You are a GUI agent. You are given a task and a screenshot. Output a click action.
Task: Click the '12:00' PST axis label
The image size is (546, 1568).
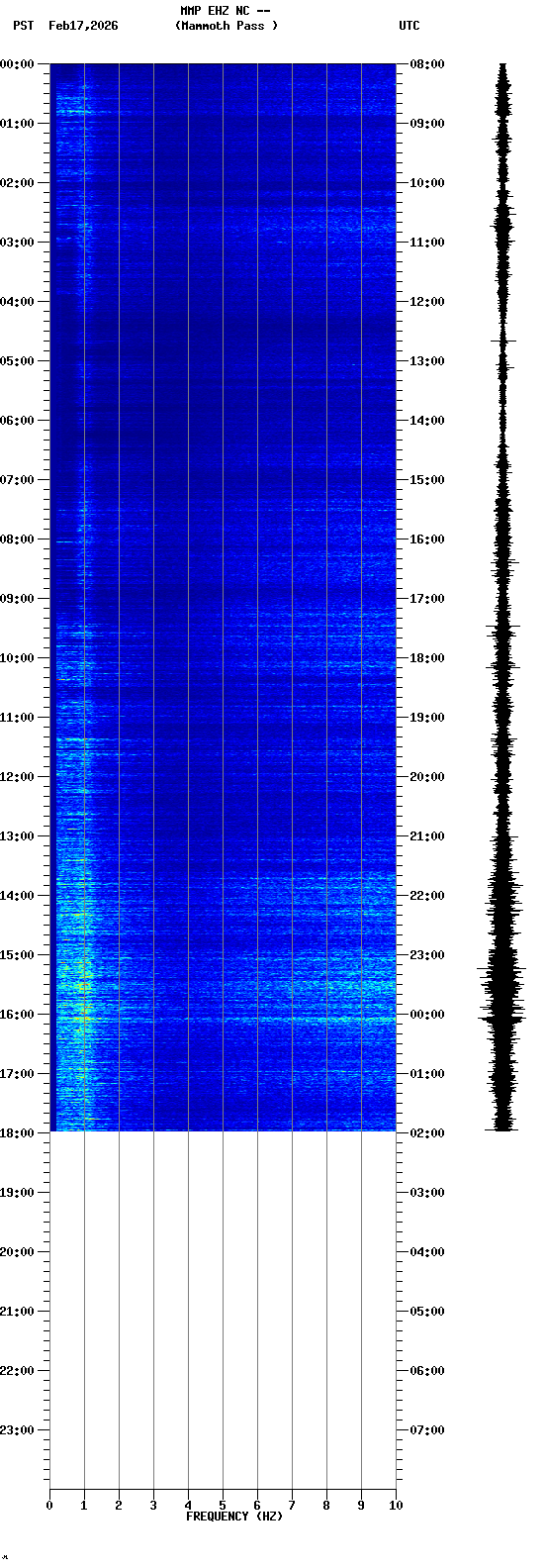18,777
